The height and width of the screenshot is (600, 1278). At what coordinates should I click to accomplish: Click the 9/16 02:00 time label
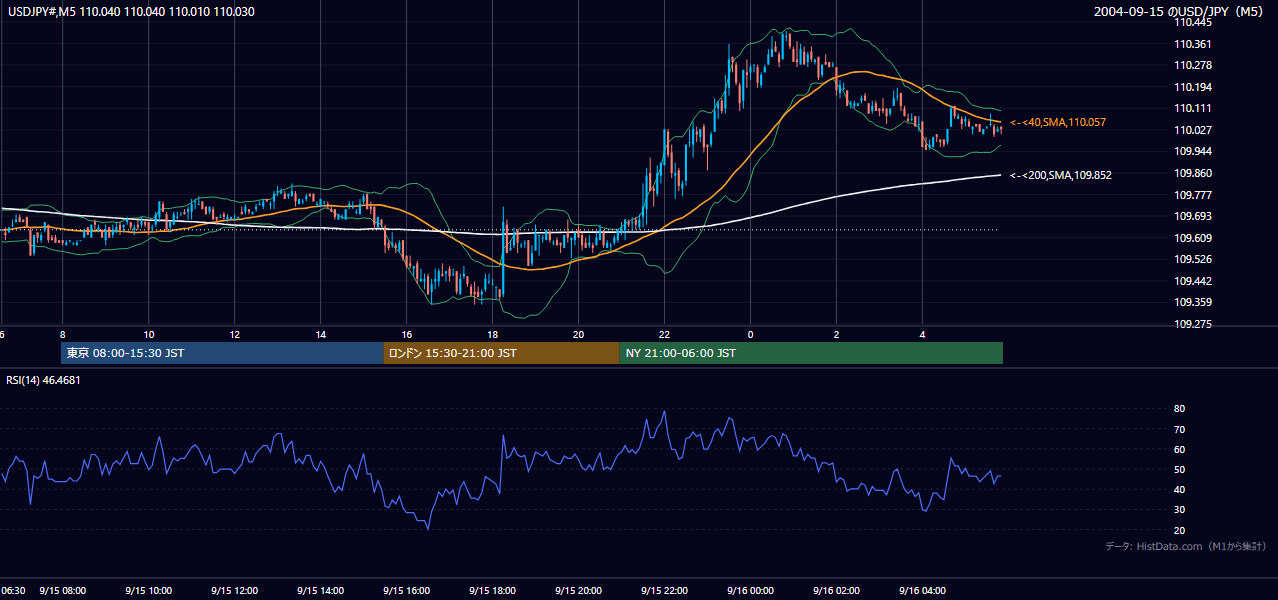coord(836,590)
